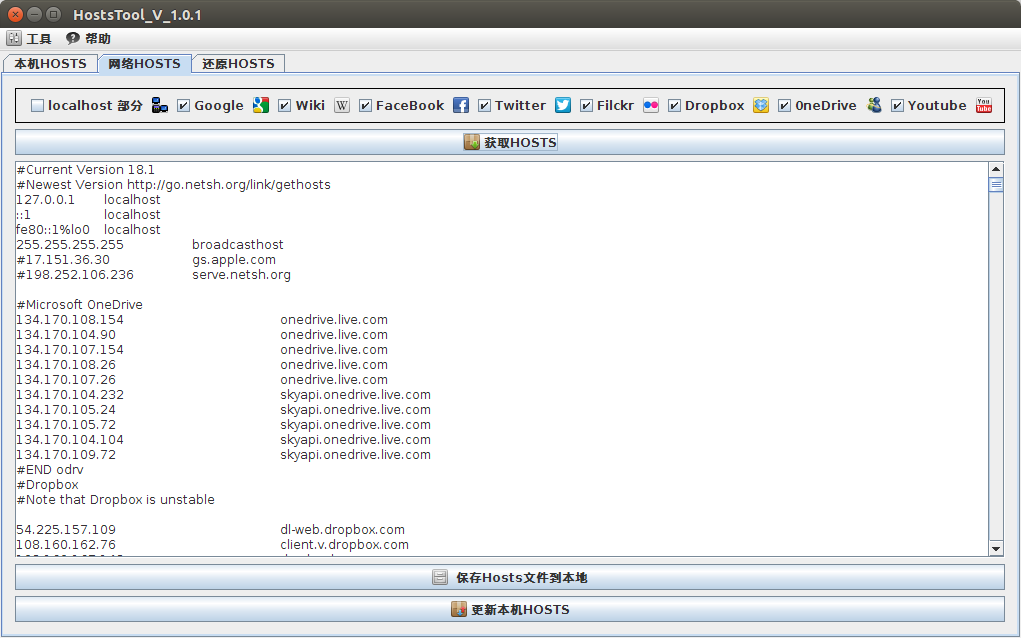Click the IP '134.170.105.72'

66,424
